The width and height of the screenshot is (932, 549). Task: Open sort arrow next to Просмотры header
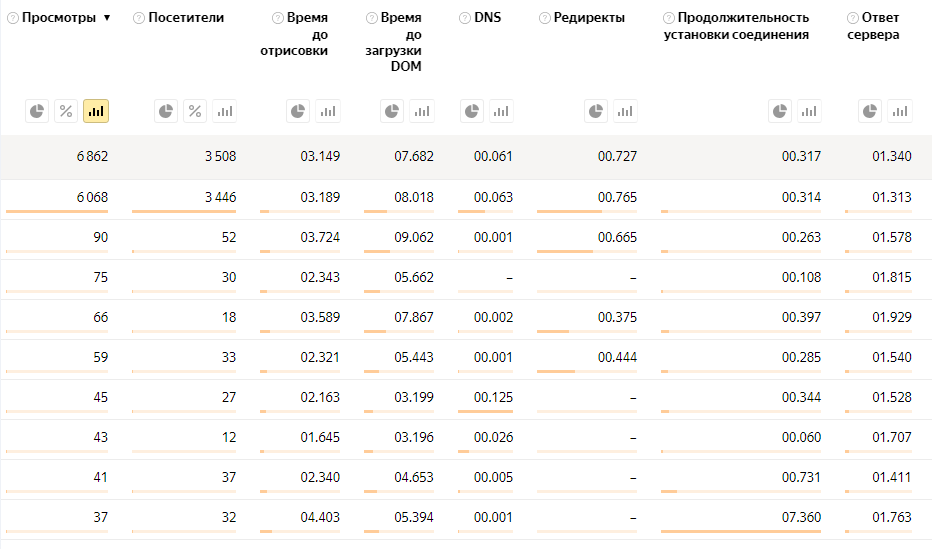(x=107, y=18)
